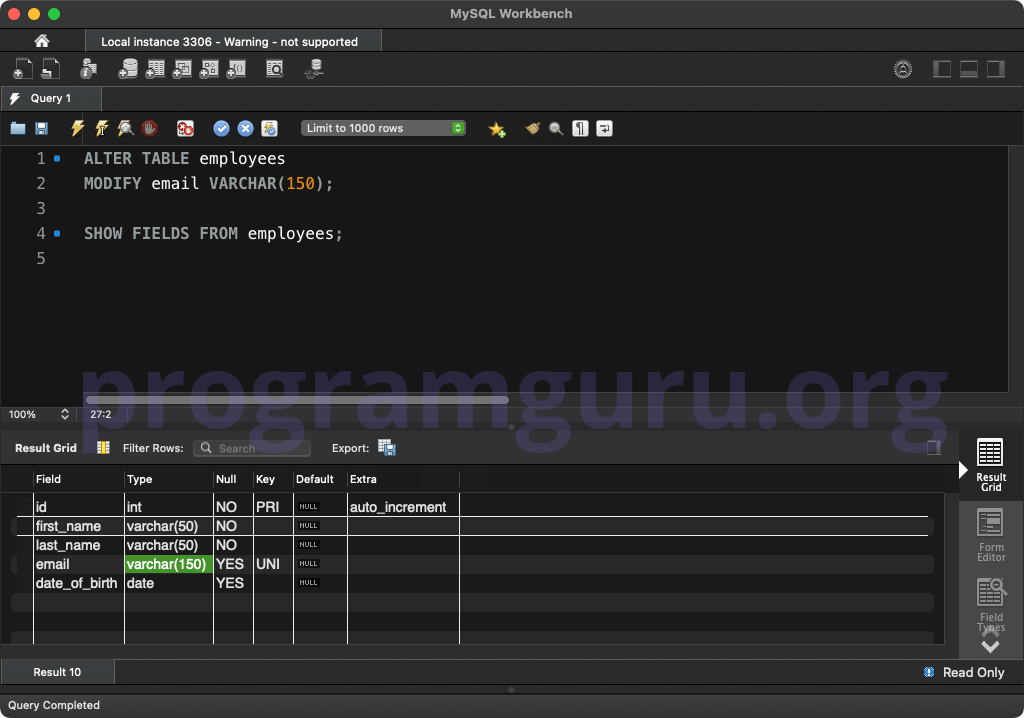Click line 4 statement marker dot
Image resolution: width=1024 pixels, height=718 pixels.
click(57, 233)
